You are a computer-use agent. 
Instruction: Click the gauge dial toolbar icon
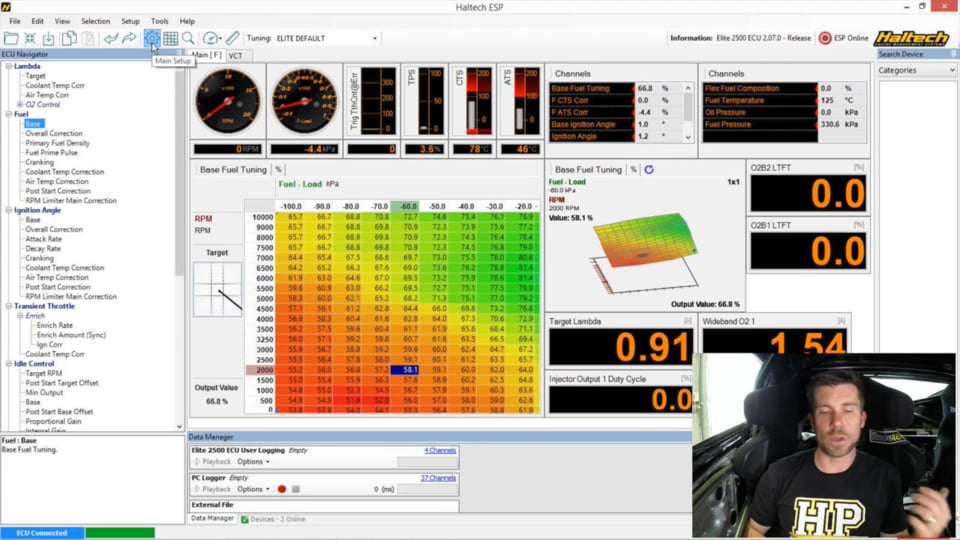(x=209, y=39)
